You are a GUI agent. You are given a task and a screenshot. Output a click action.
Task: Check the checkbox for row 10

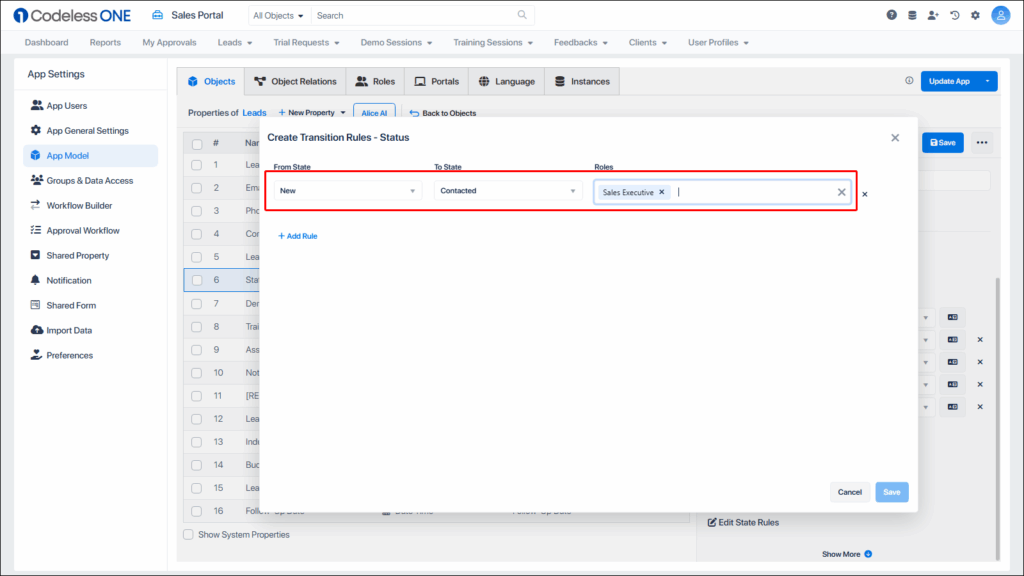pyautogui.click(x=197, y=372)
